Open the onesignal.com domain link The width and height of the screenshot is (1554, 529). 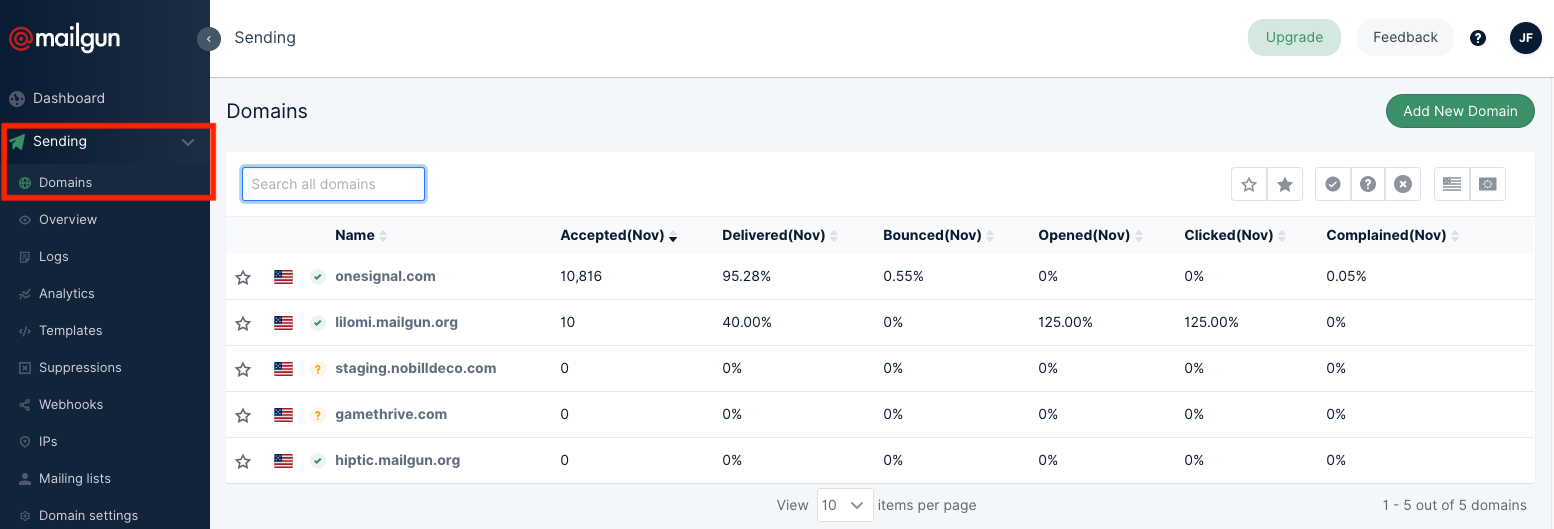(385, 277)
